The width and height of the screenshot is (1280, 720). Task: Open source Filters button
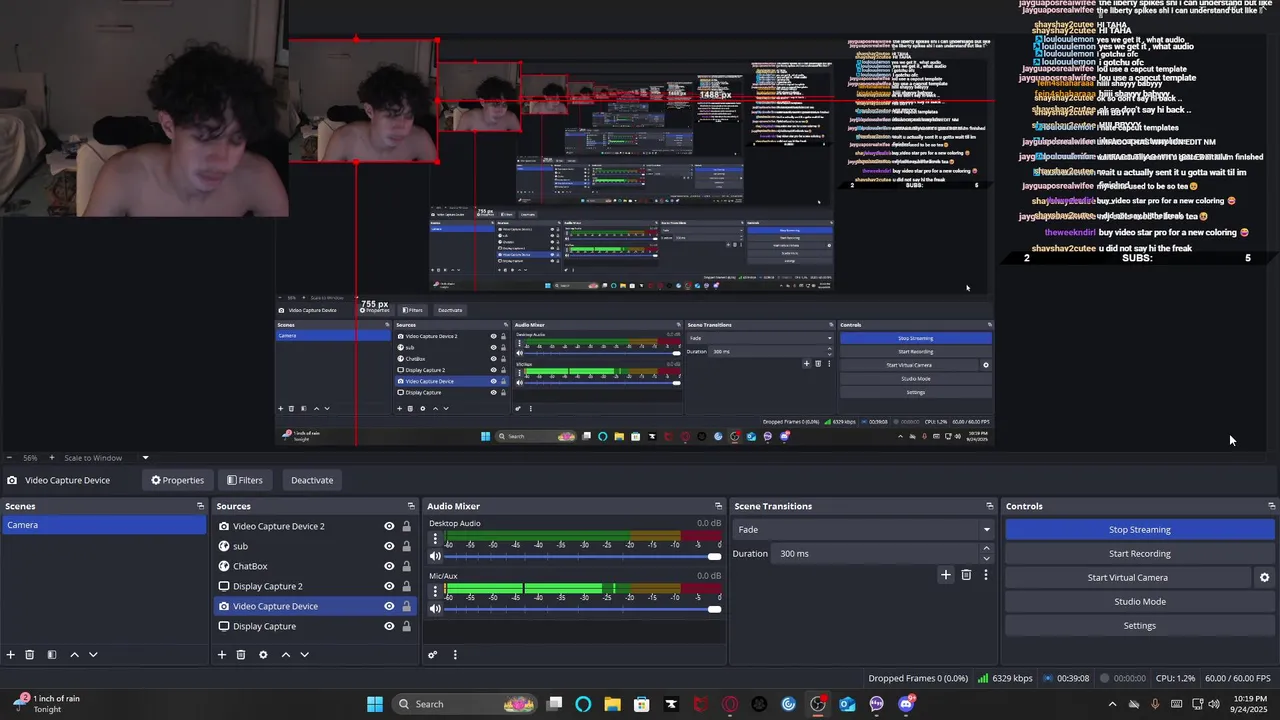coord(245,480)
